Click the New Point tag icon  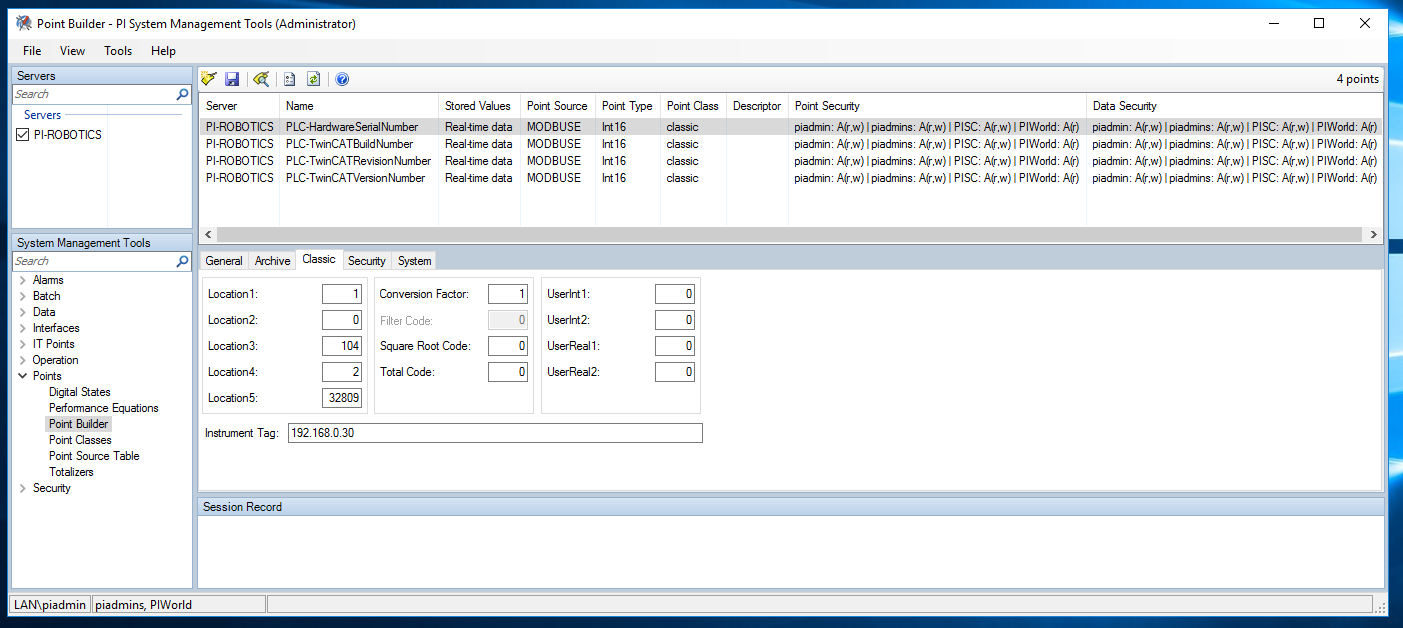pyautogui.click(x=209, y=79)
